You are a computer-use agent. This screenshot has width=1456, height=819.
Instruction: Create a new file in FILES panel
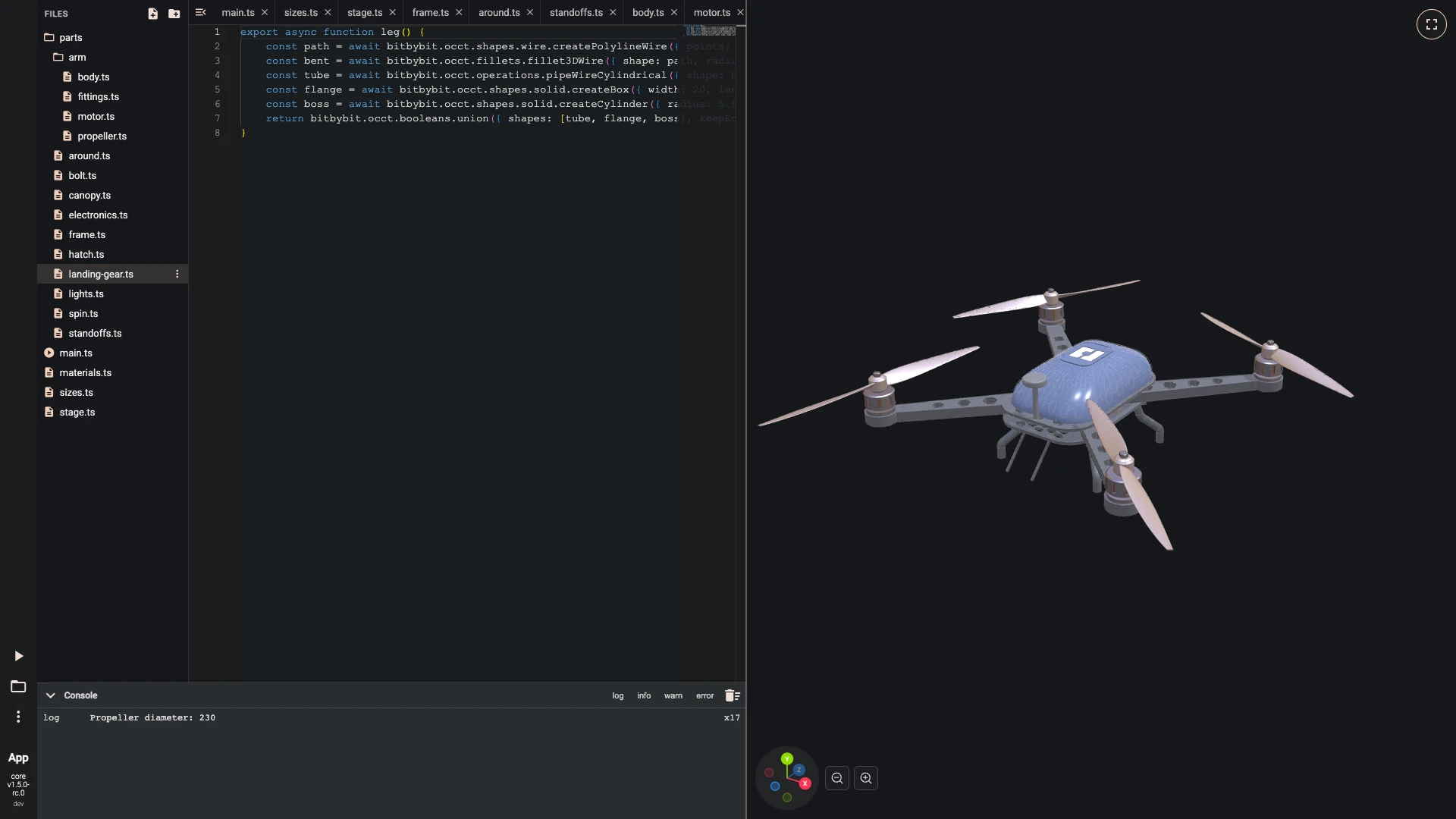click(x=152, y=14)
